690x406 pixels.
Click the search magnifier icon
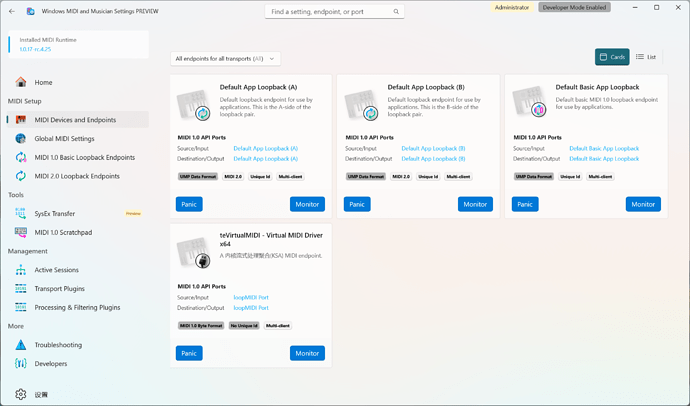pyautogui.click(x=396, y=12)
